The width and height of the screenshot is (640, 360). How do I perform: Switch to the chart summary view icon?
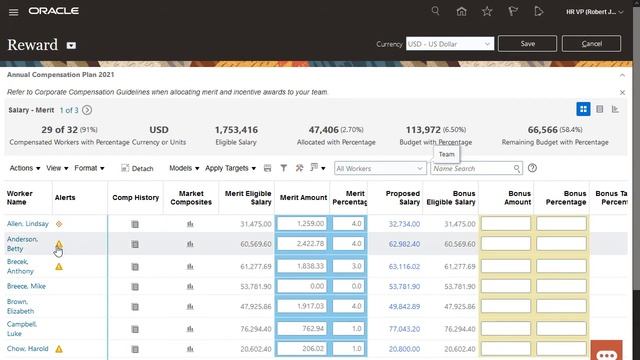click(616, 109)
